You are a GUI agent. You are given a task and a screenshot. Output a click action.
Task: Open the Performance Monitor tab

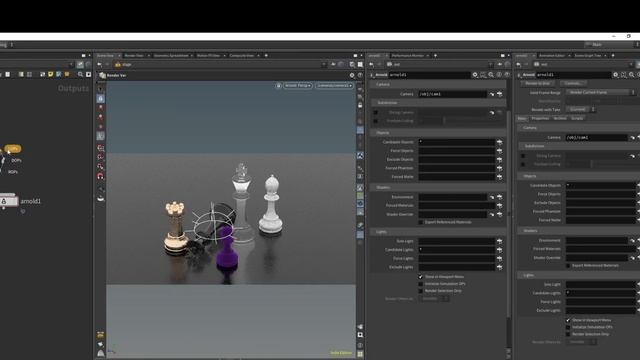pos(407,56)
